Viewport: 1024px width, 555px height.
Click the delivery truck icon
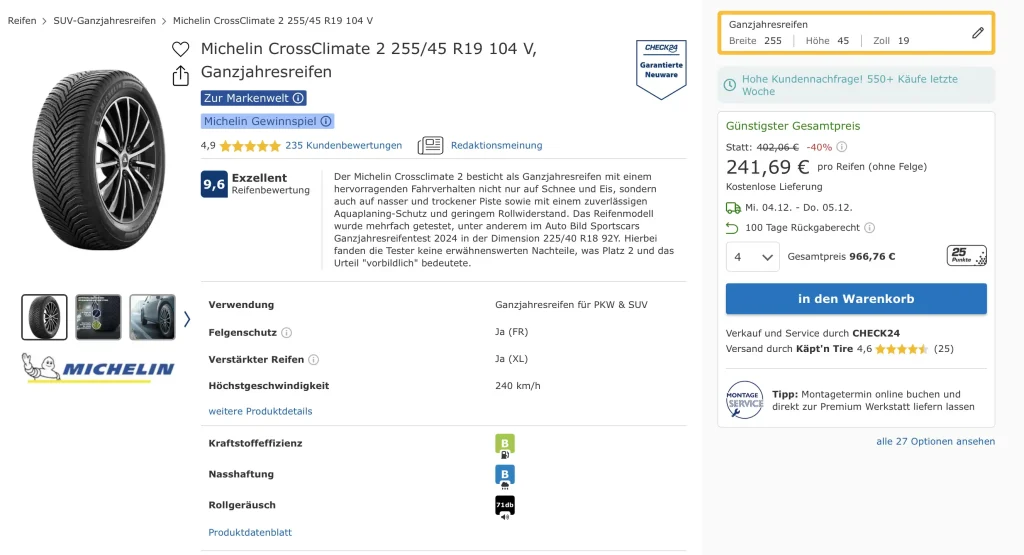pyautogui.click(x=733, y=208)
